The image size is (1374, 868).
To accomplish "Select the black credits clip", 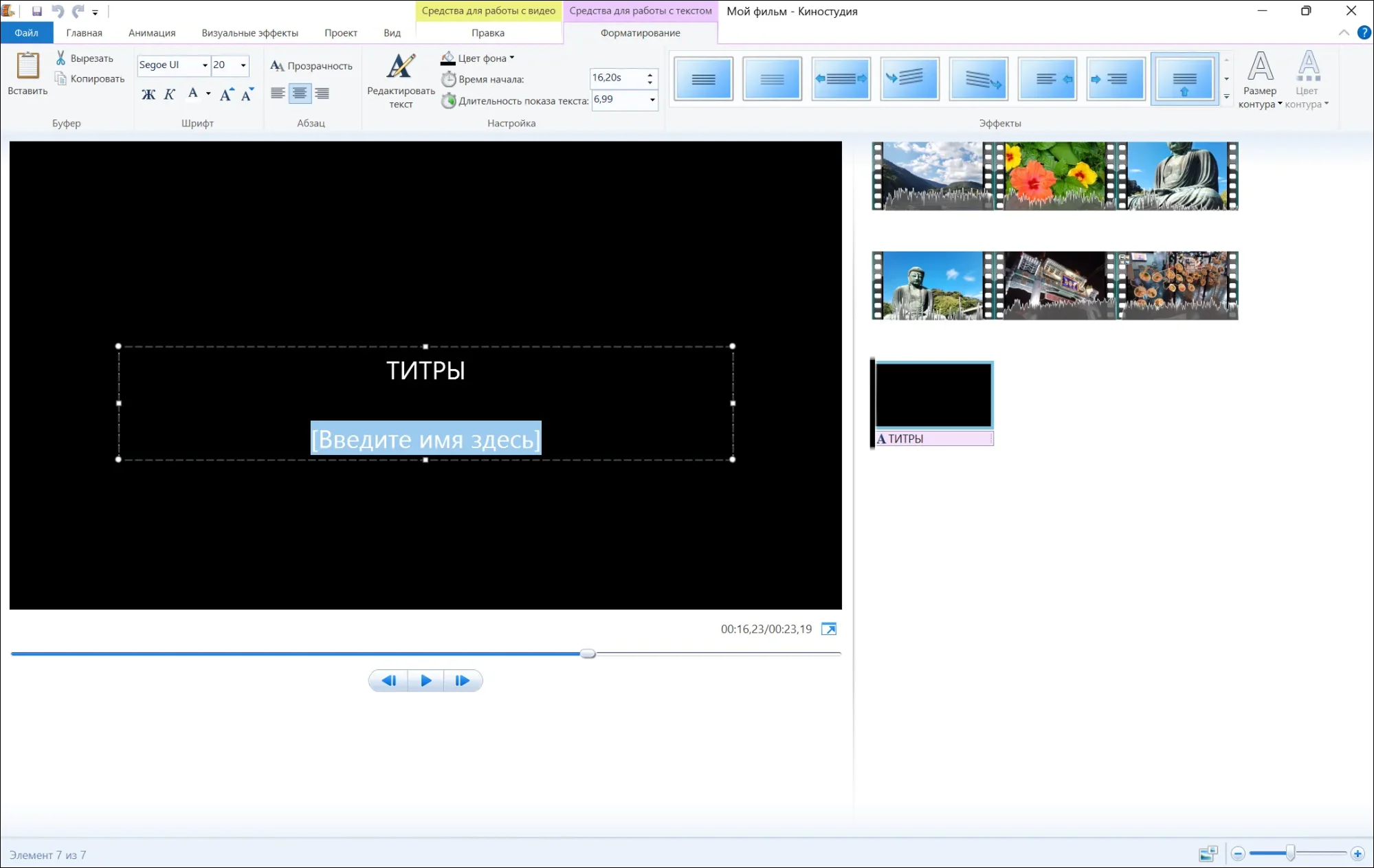I will (933, 395).
